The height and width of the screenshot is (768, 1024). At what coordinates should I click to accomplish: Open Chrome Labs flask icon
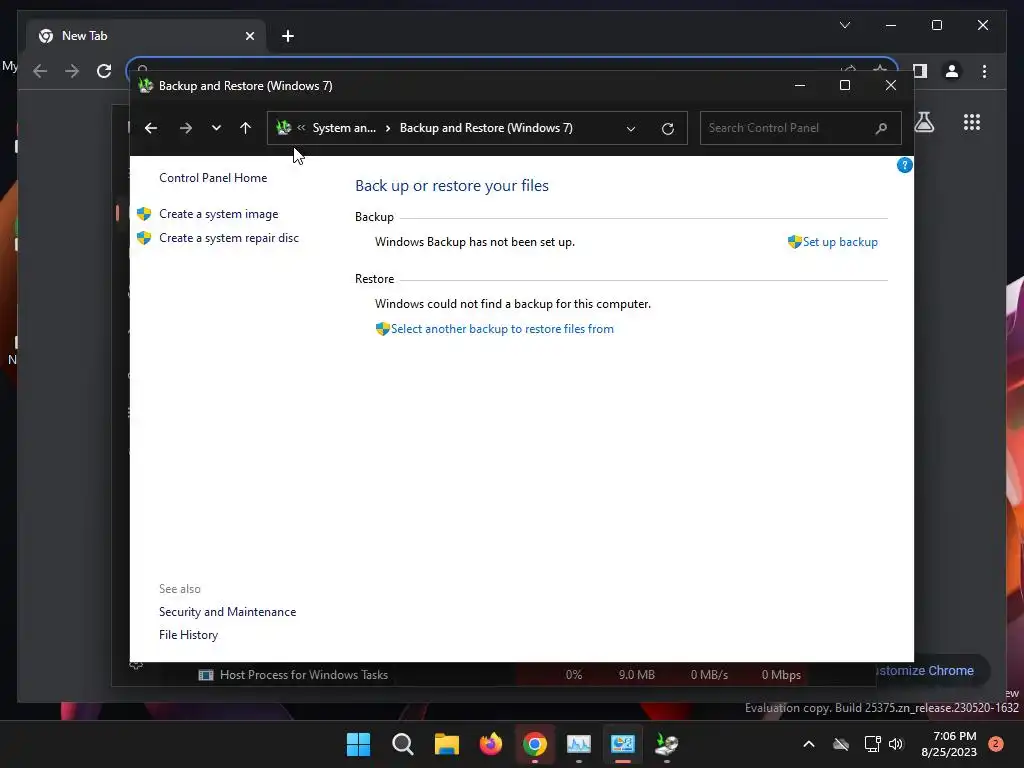coord(924,122)
